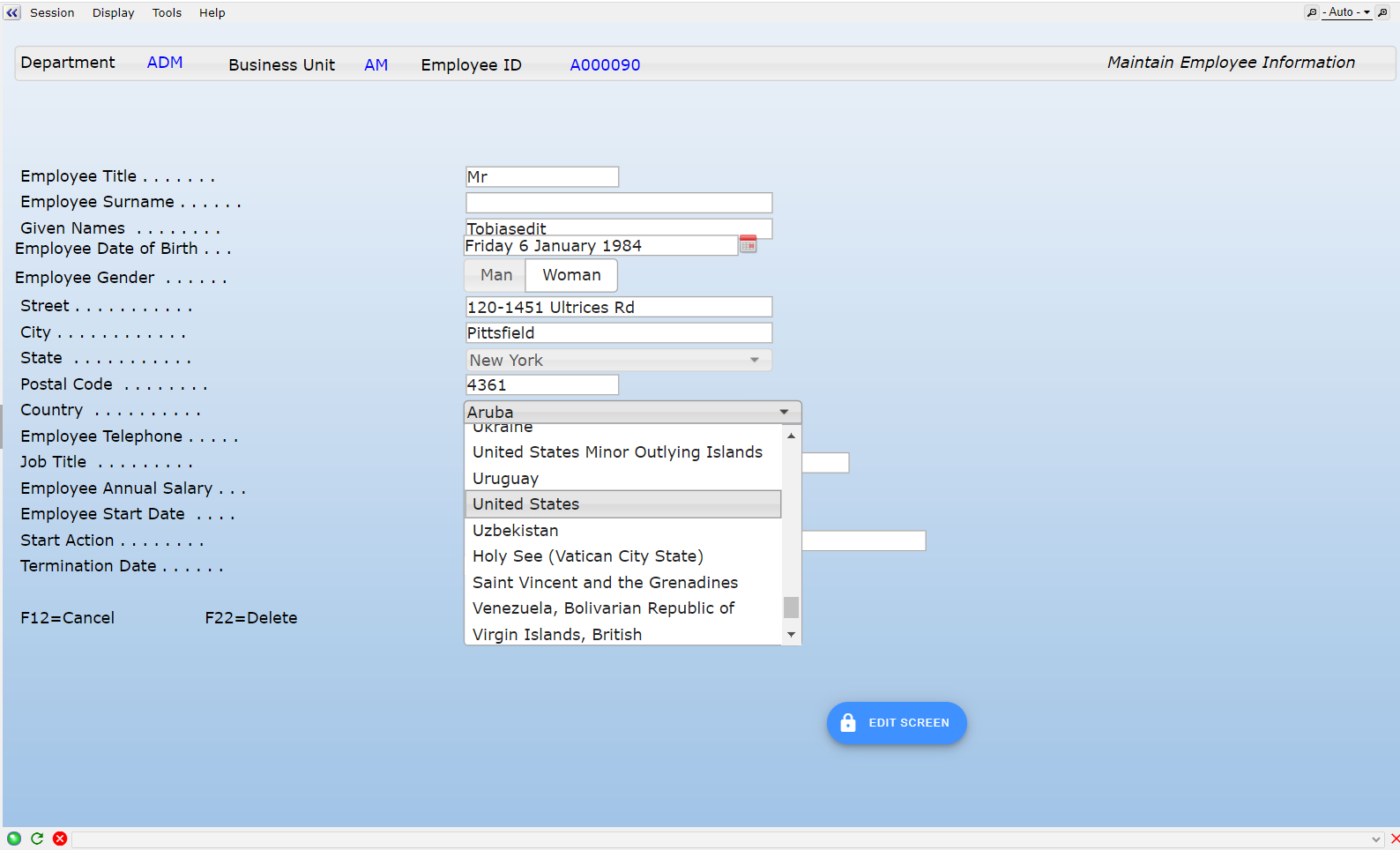Click the Edit Screen button
Viewport: 1400px width, 850px height.
897,723
